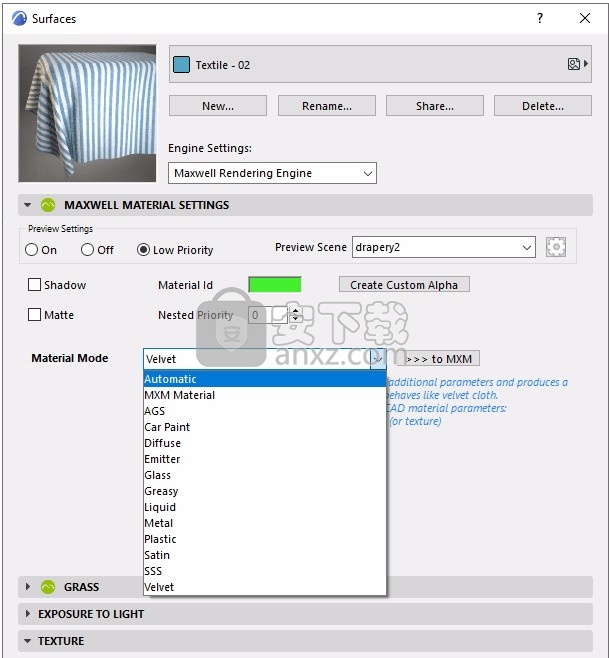Pick Satin in the mode list
609x658 pixels.
(x=264, y=555)
